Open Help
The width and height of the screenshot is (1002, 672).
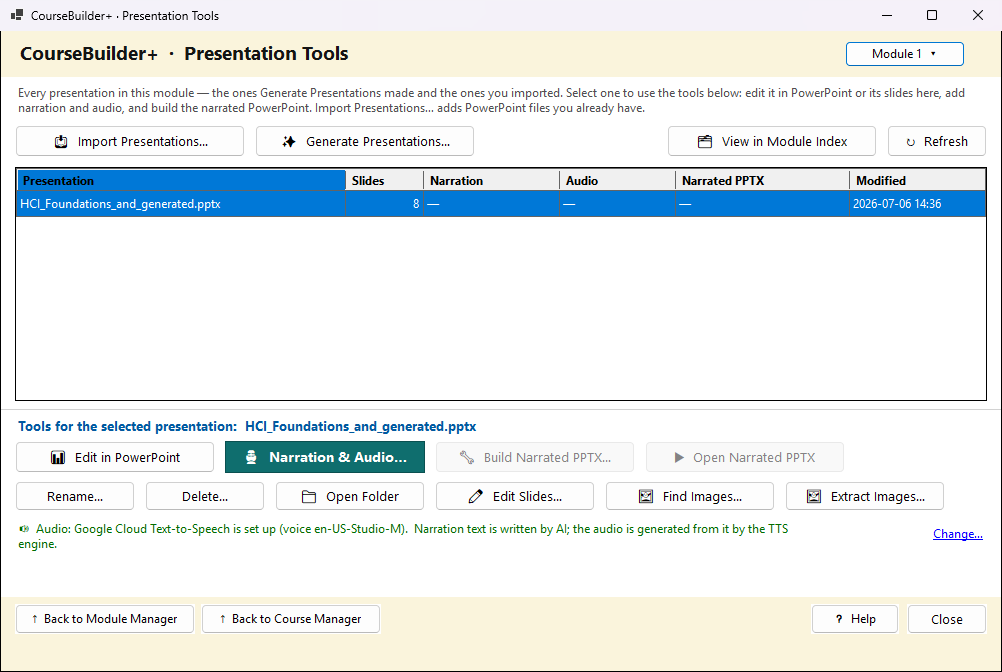pos(854,619)
